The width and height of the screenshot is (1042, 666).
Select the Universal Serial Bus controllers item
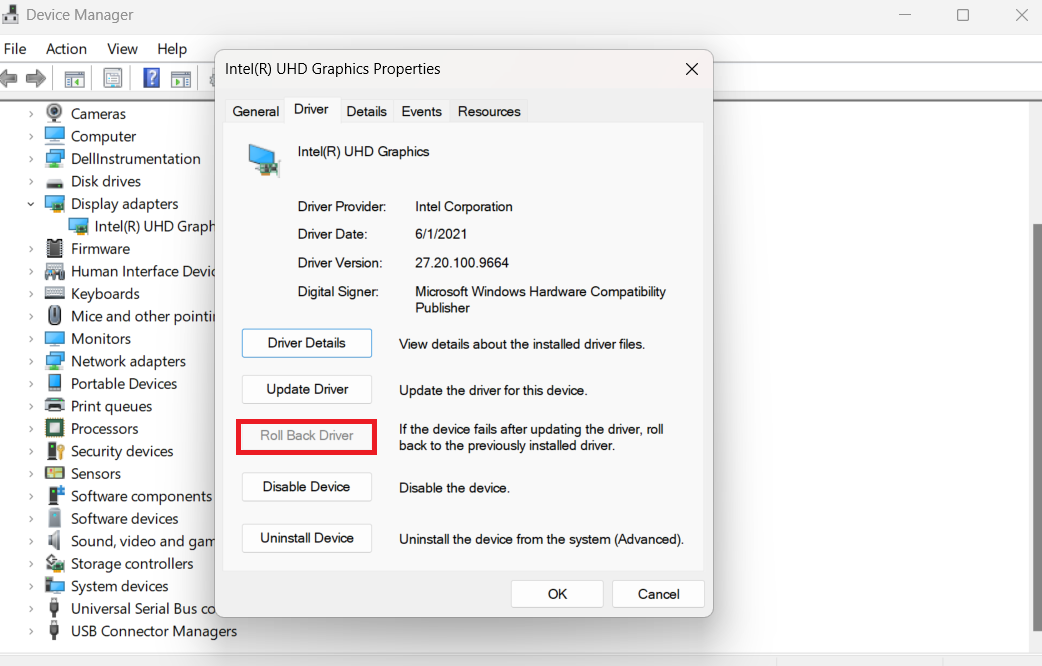(143, 608)
